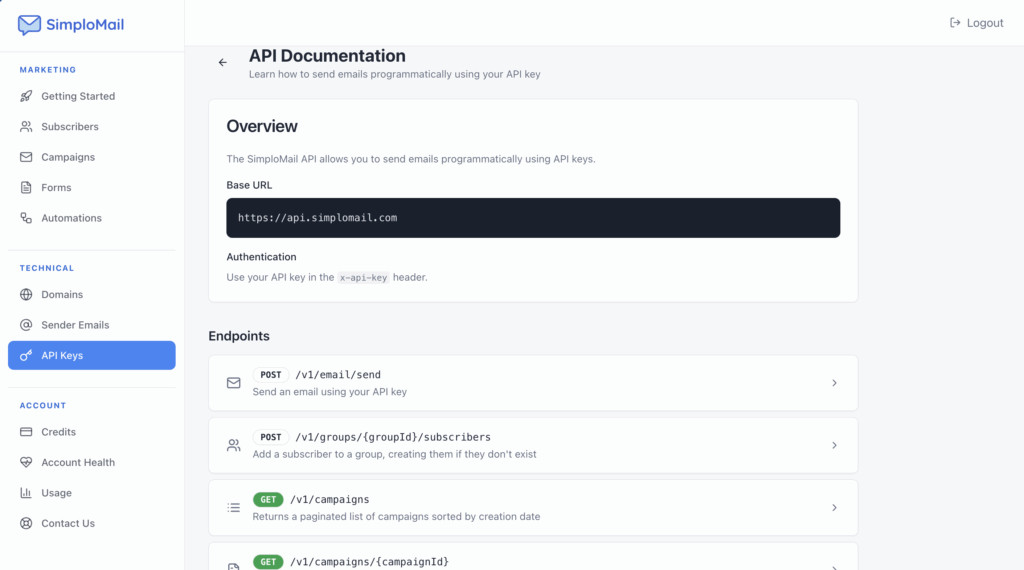Click the SimploMail brand name
The height and width of the screenshot is (570, 1024).
85,25
